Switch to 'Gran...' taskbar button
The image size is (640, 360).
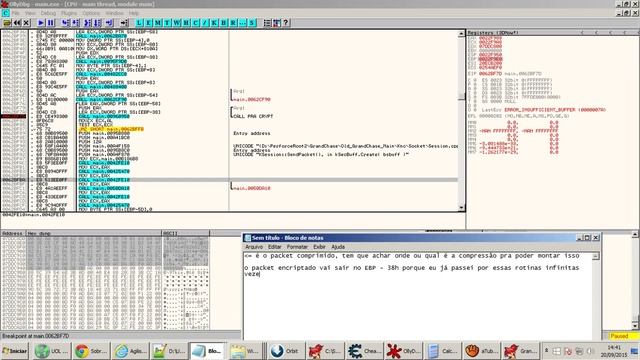pos(520,351)
